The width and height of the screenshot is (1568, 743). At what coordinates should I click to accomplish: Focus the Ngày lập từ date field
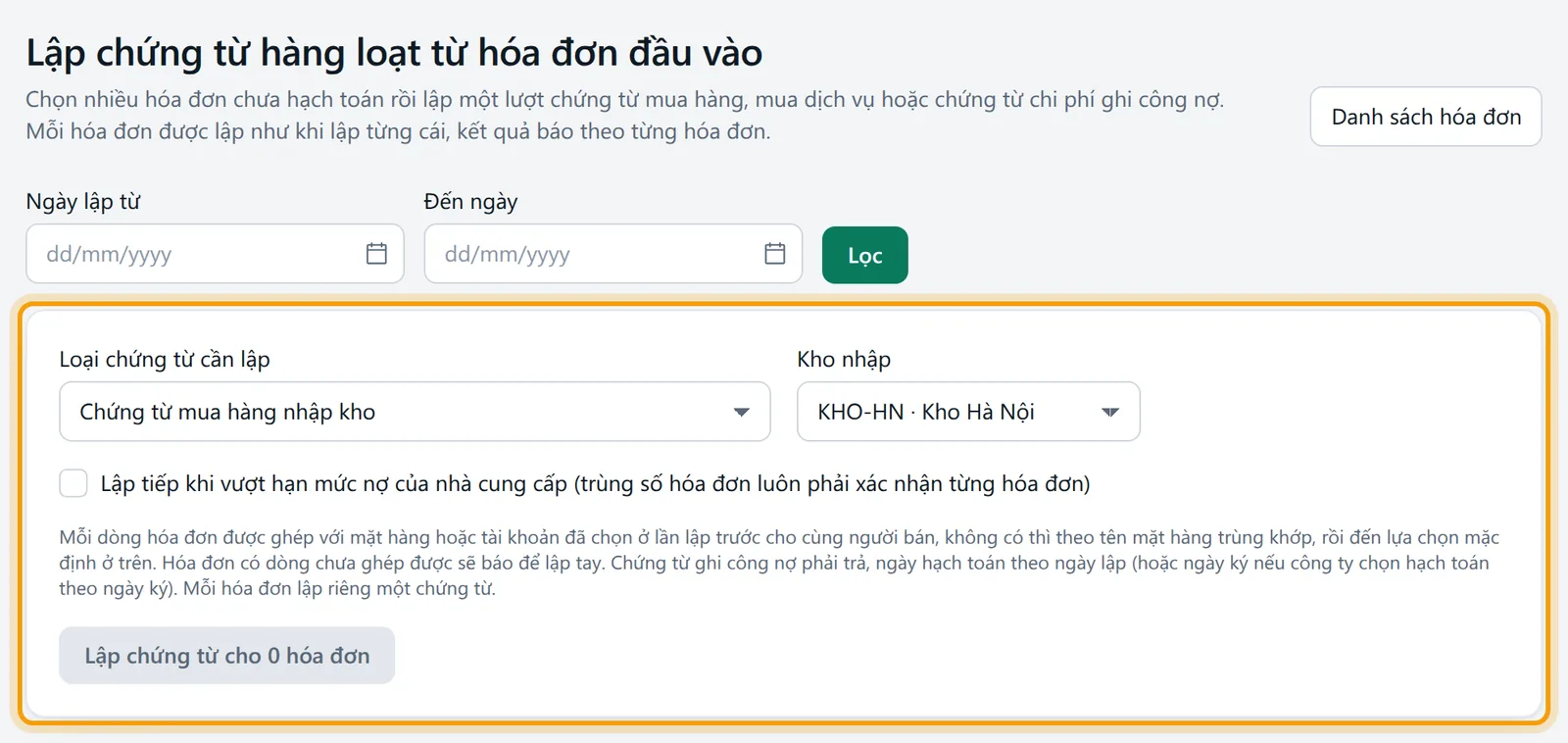[x=215, y=254]
